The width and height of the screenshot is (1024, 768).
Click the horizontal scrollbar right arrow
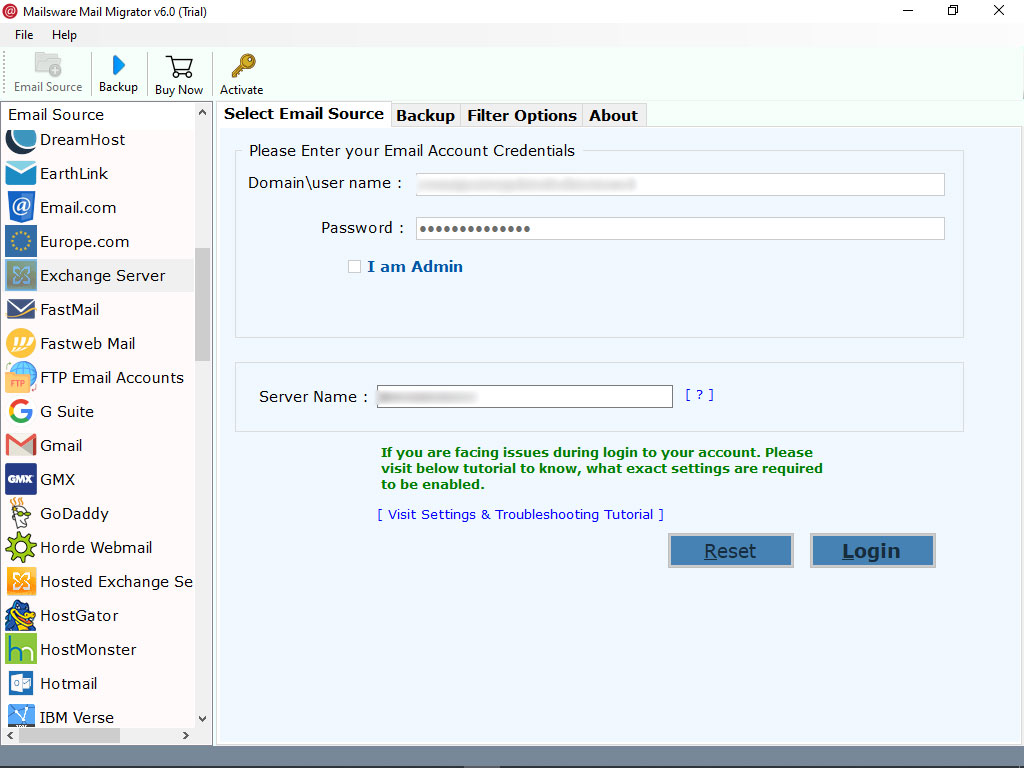click(186, 735)
